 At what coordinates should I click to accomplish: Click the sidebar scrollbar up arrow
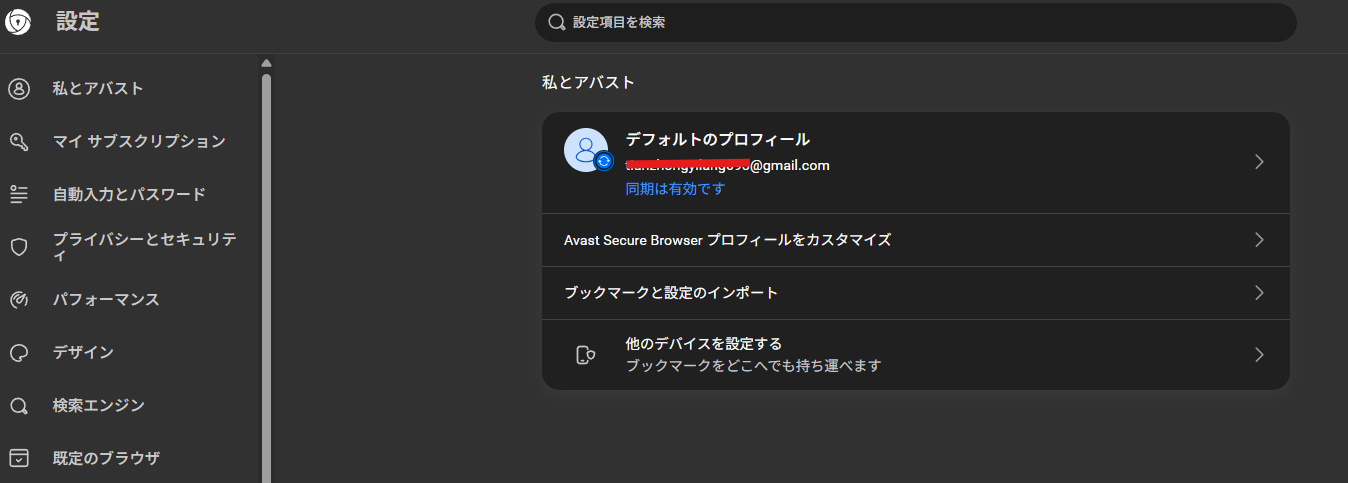pos(266,64)
